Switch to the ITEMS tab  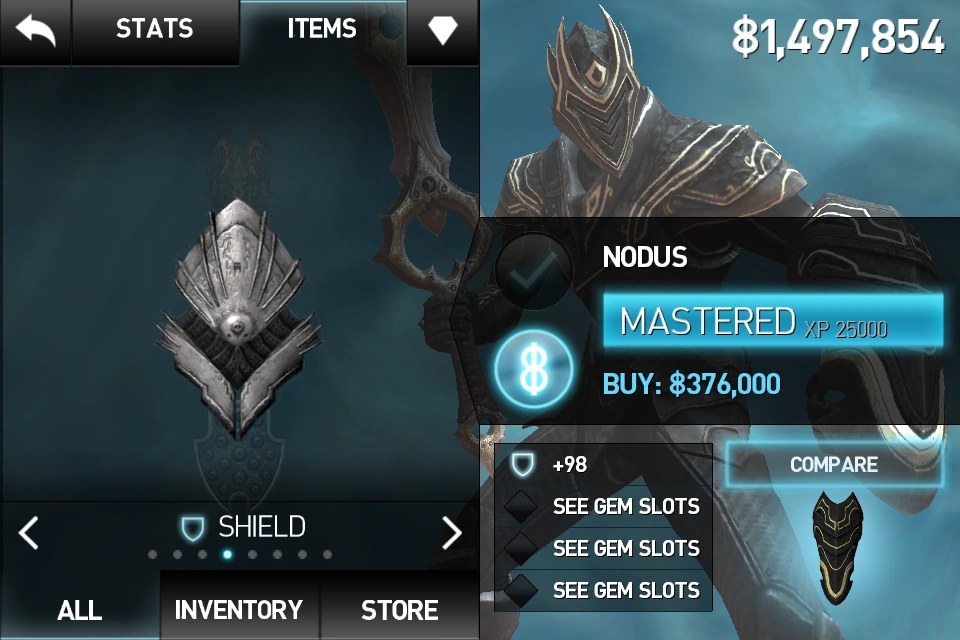pyautogui.click(x=322, y=29)
